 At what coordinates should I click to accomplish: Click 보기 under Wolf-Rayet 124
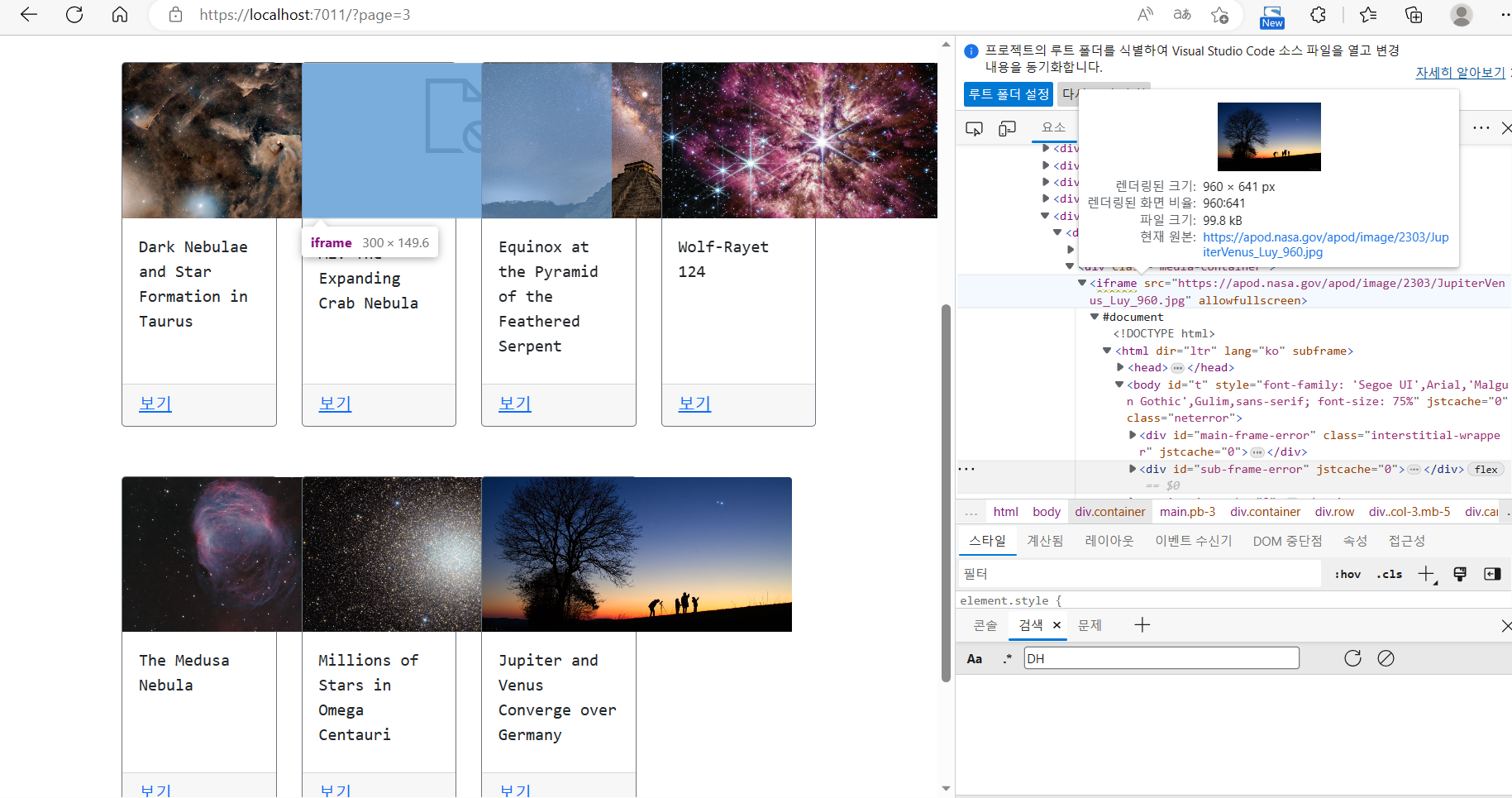(x=694, y=404)
